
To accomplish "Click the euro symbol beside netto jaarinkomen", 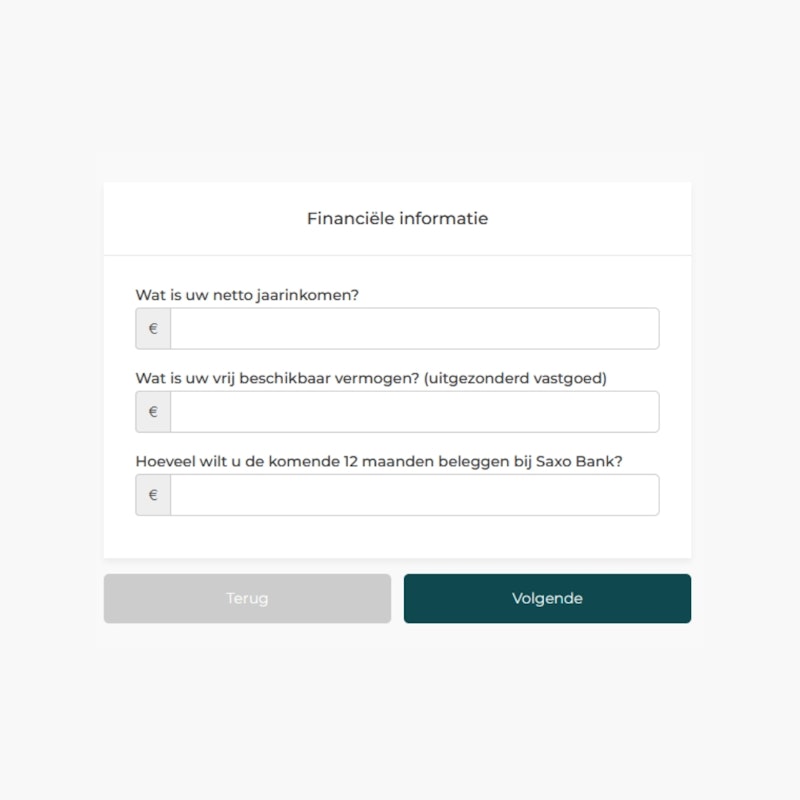I will (153, 329).
